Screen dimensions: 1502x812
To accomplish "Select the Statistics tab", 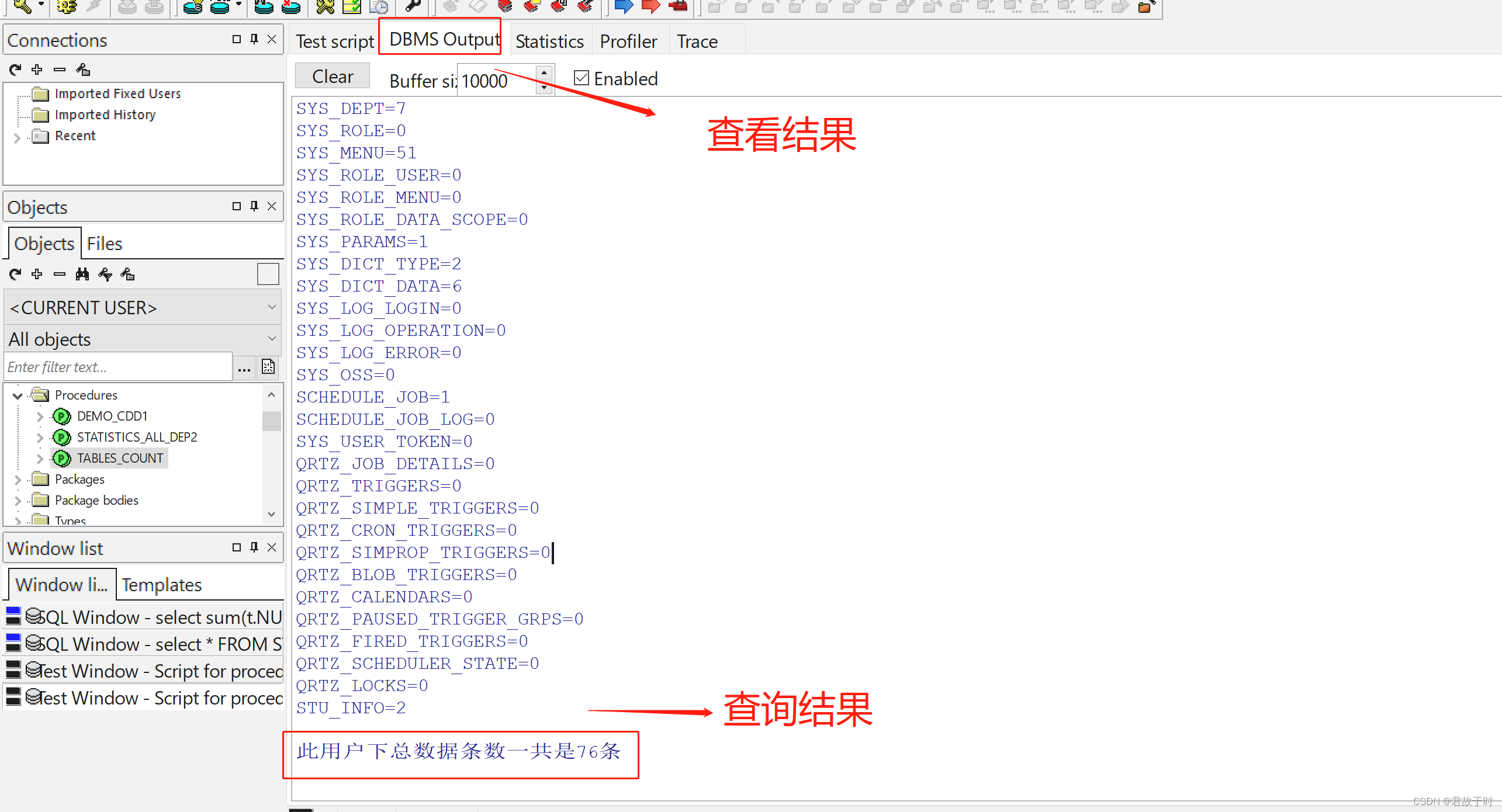I will tap(549, 41).
